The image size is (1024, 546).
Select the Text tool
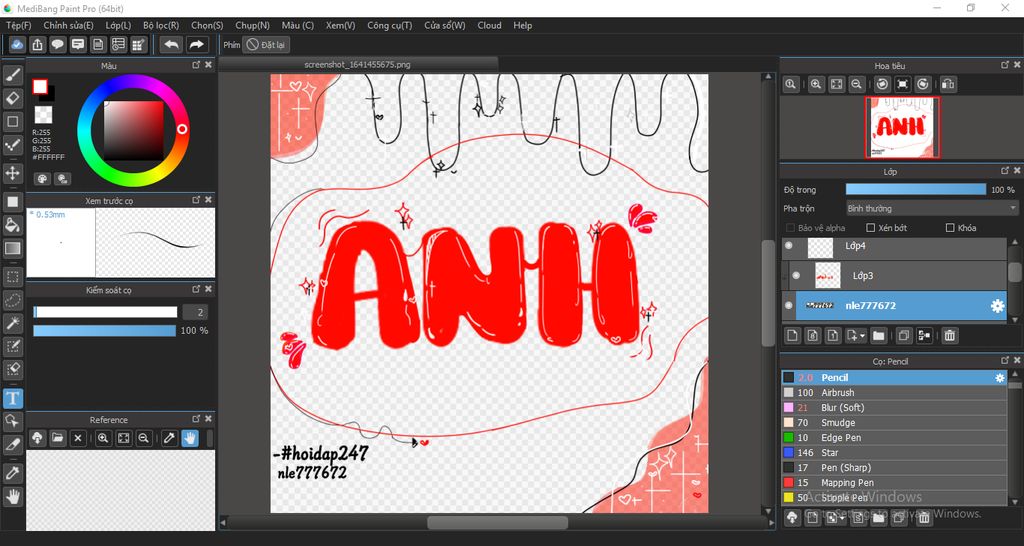click(x=12, y=398)
